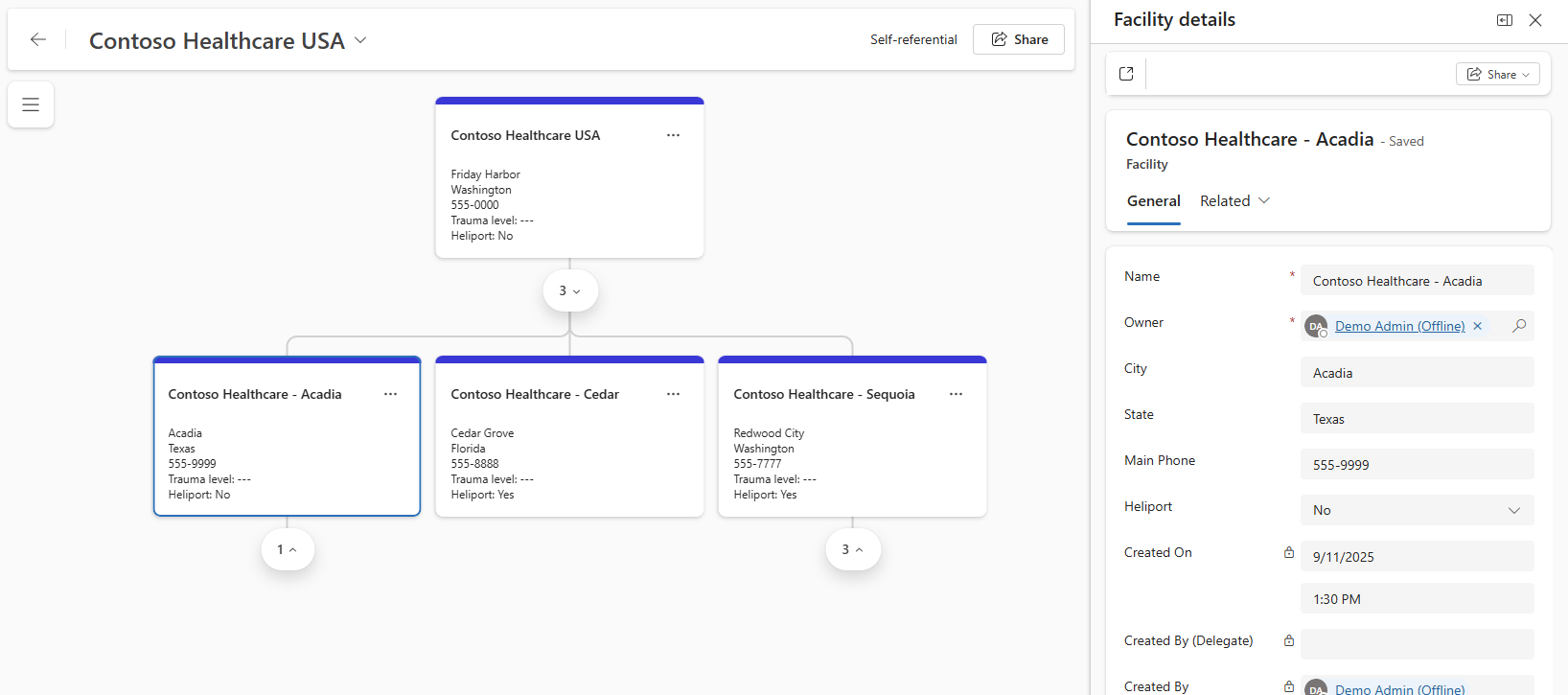Image resolution: width=1568 pixels, height=695 pixels.
Task: Open more options on Contoso Healthcare USA card
Action: 674,135
